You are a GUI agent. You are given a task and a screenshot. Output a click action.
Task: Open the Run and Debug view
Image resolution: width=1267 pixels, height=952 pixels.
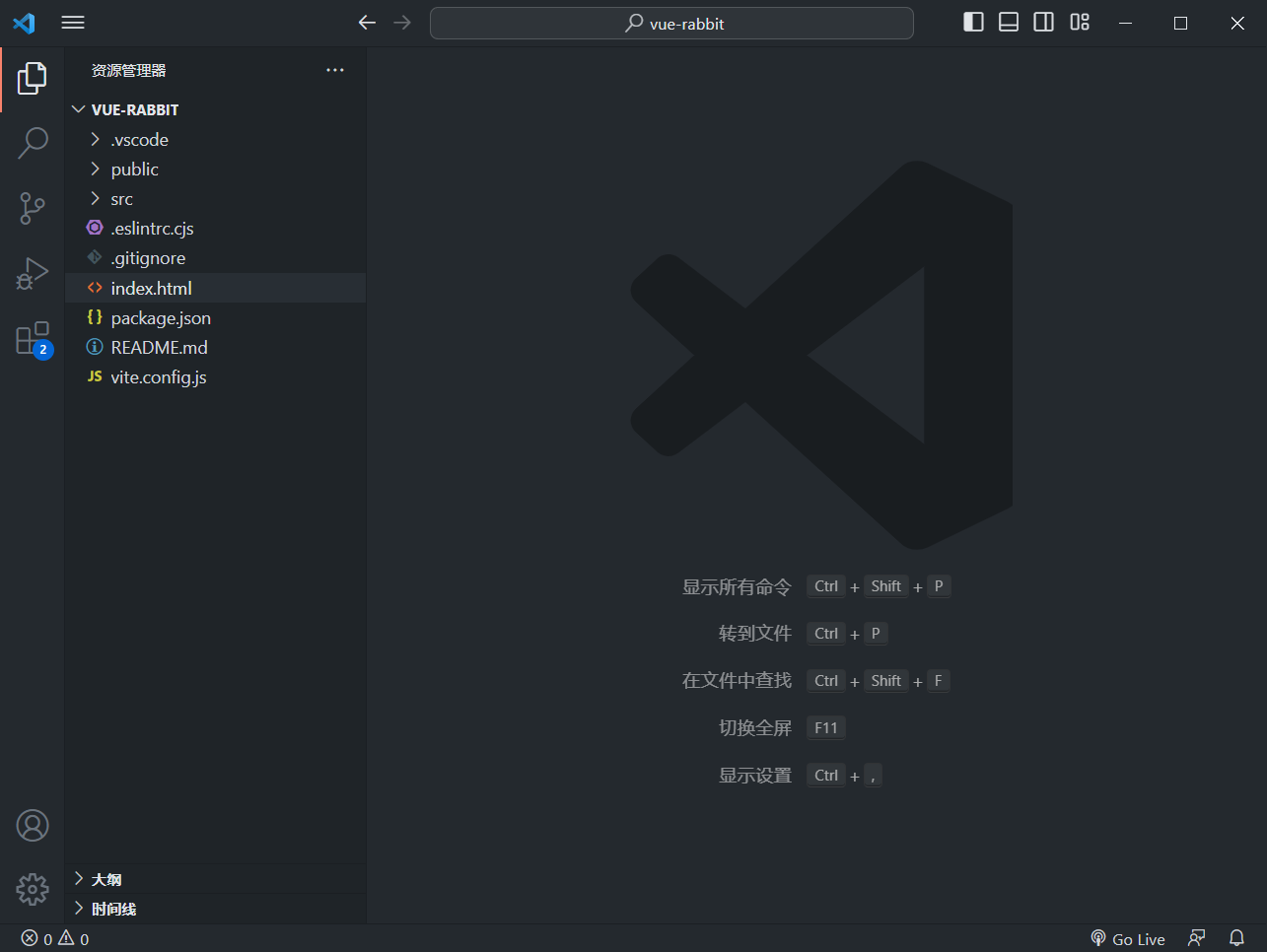(32, 273)
